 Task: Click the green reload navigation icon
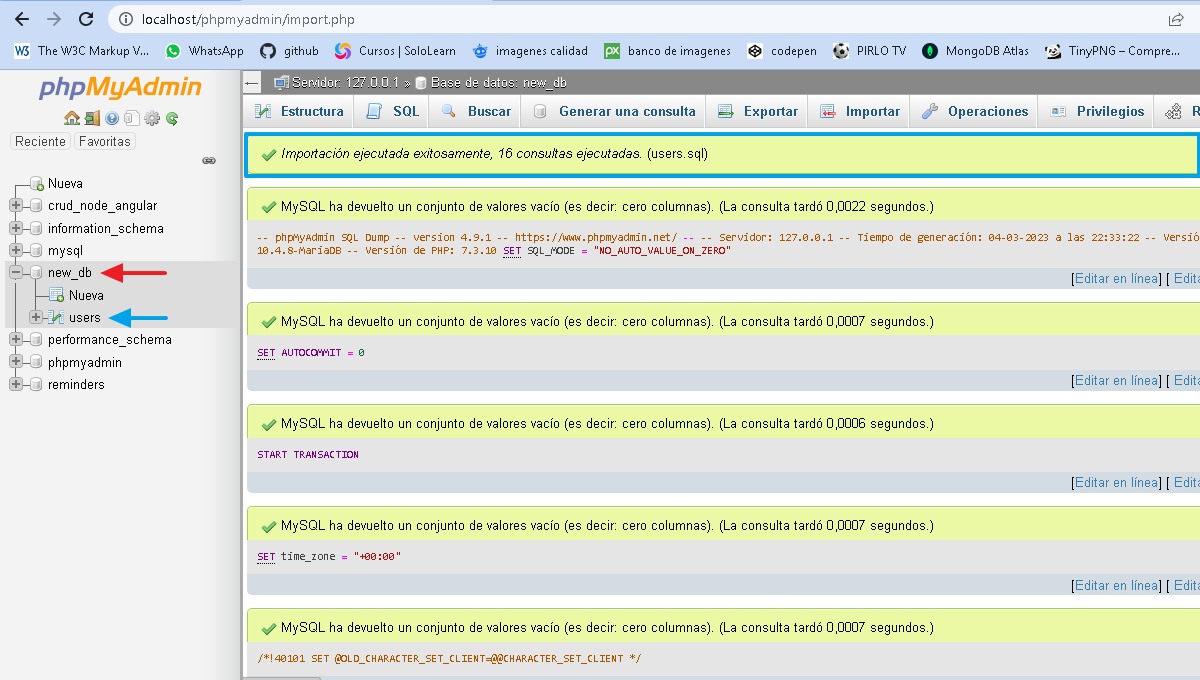[x=172, y=118]
